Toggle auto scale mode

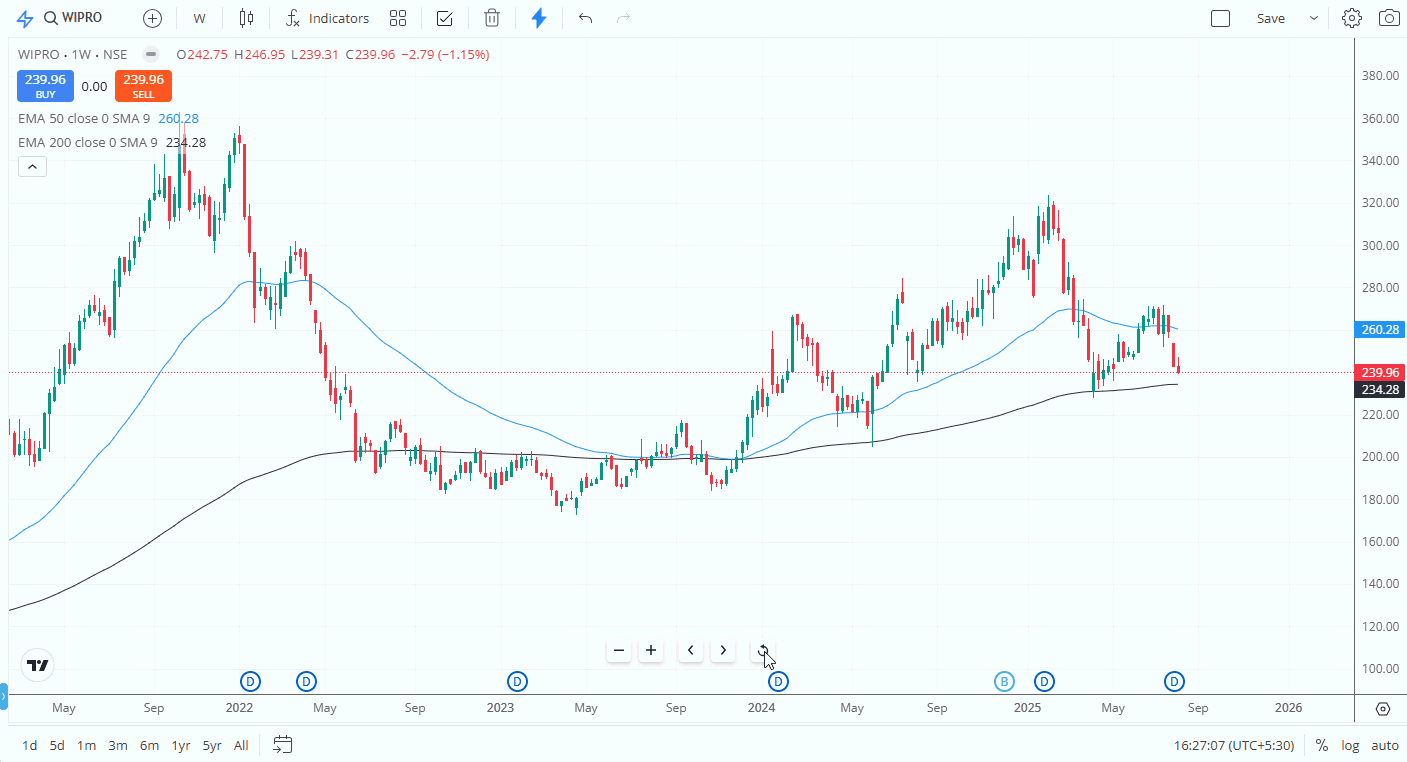[1384, 745]
